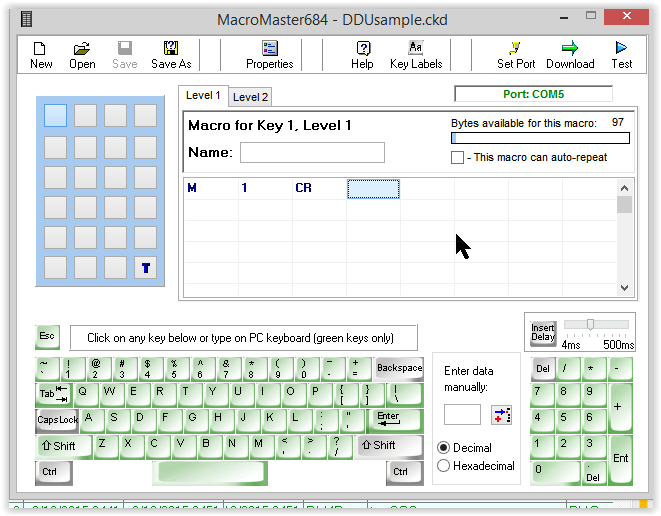
Task: Select the 1 cell in macro grid
Action: click(265, 188)
